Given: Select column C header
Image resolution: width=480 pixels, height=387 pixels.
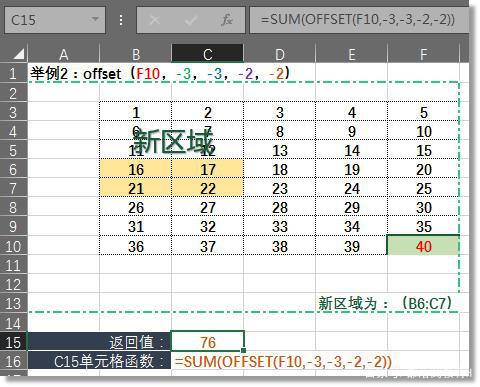Looking at the screenshot, I should (x=208, y=54).
